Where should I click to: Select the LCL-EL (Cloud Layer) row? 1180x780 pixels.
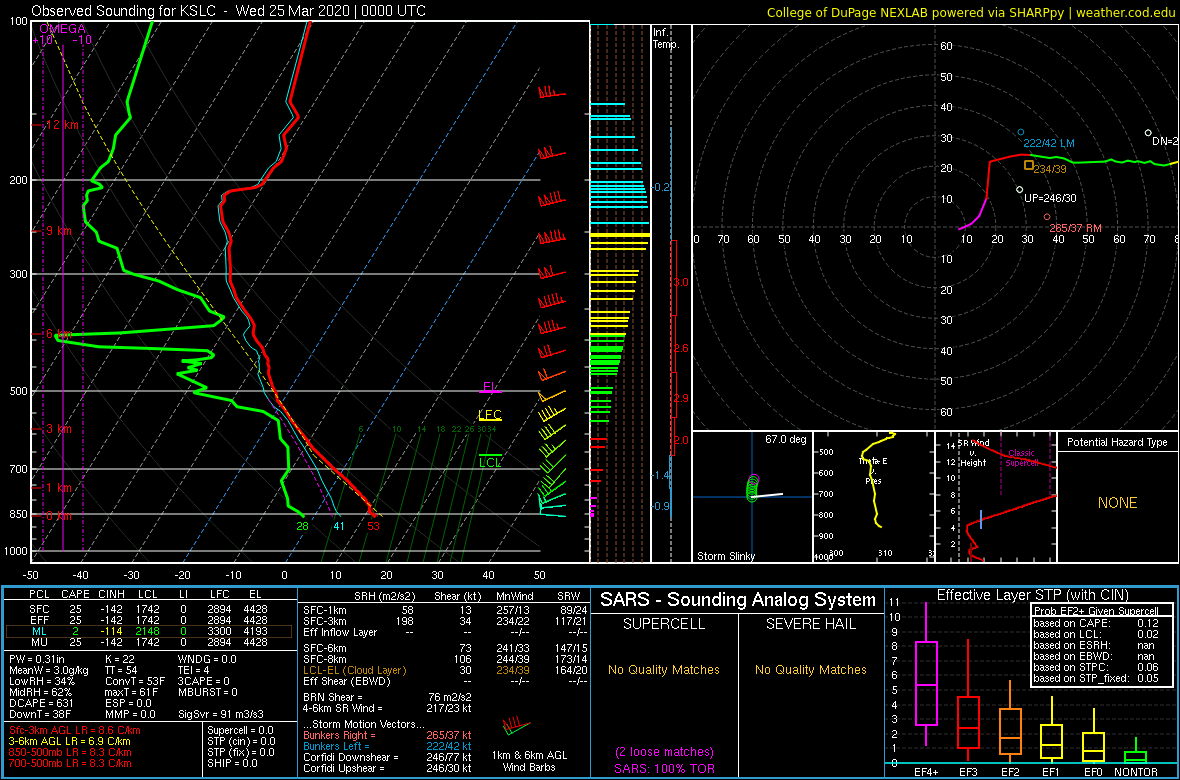[442, 670]
